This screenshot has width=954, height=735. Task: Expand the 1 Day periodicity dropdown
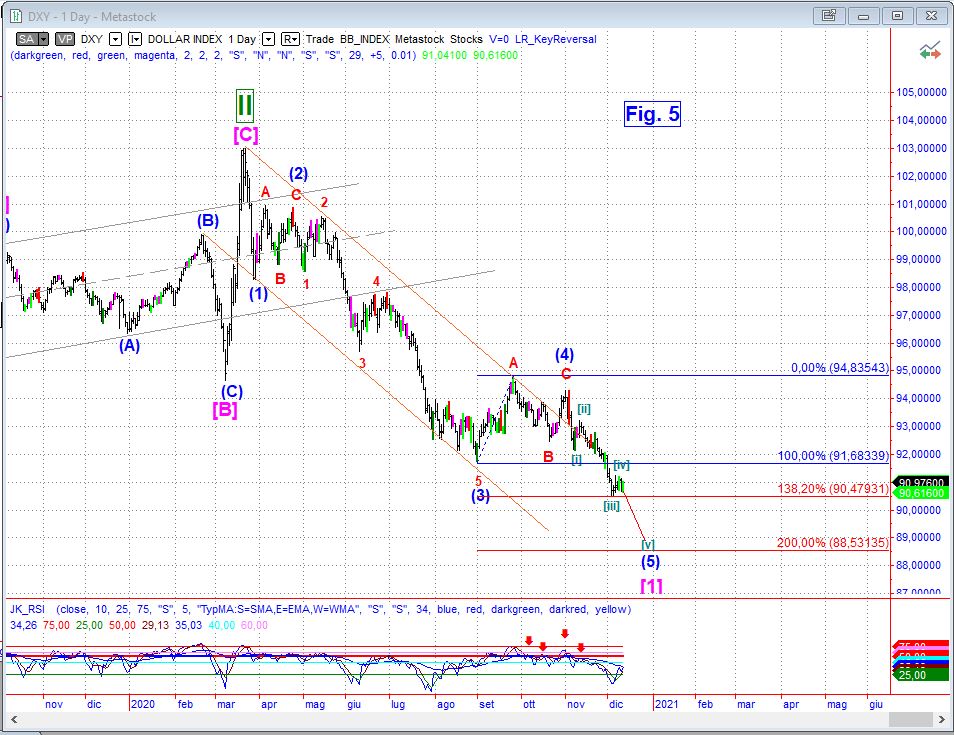[x=268, y=39]
